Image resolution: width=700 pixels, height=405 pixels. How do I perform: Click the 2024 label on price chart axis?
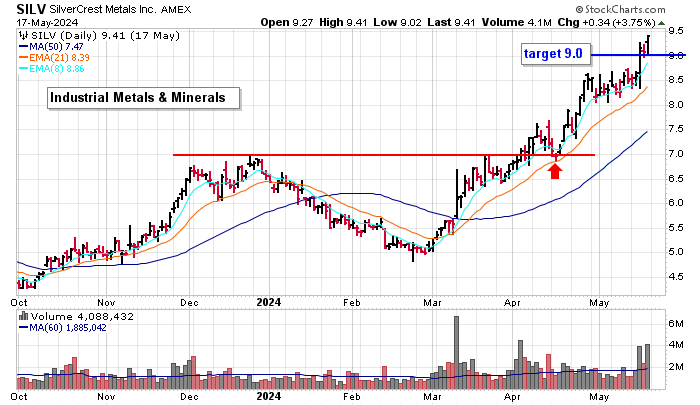(x=268, y=302)
